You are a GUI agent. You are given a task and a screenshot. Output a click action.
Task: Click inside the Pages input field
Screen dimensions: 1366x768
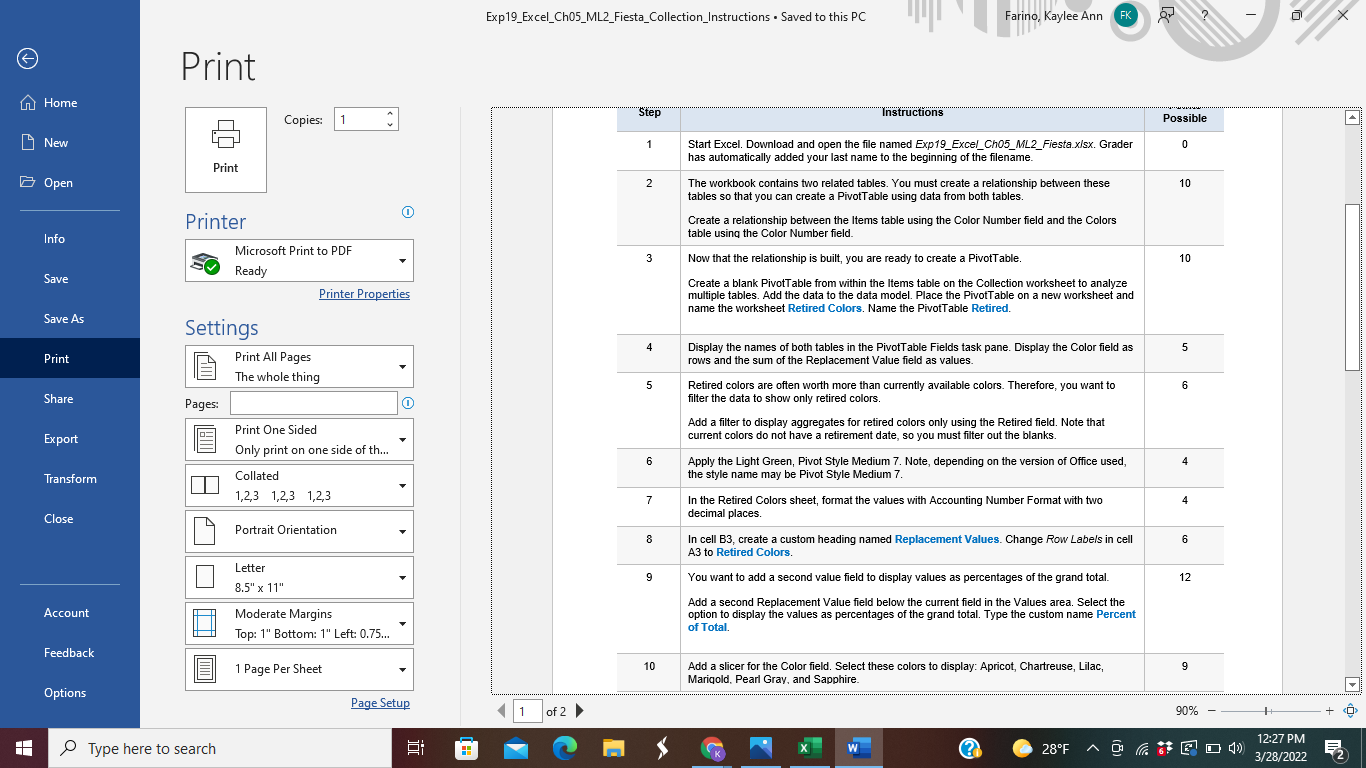313,403
